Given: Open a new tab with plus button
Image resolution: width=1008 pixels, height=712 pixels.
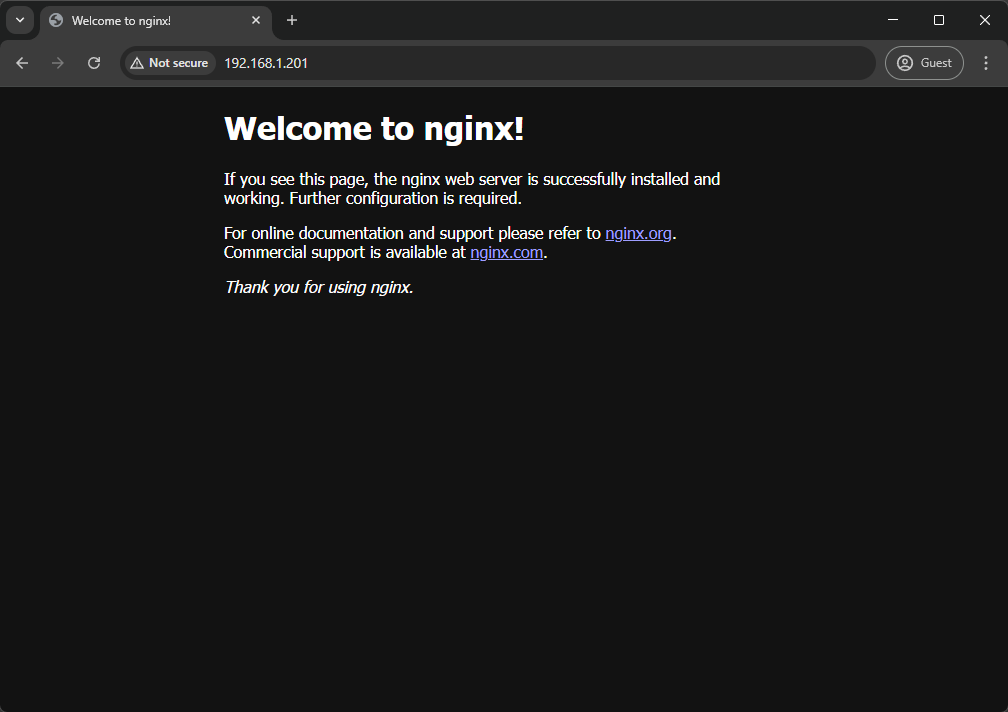Looking at the screenshot, I should click(292, 21).
